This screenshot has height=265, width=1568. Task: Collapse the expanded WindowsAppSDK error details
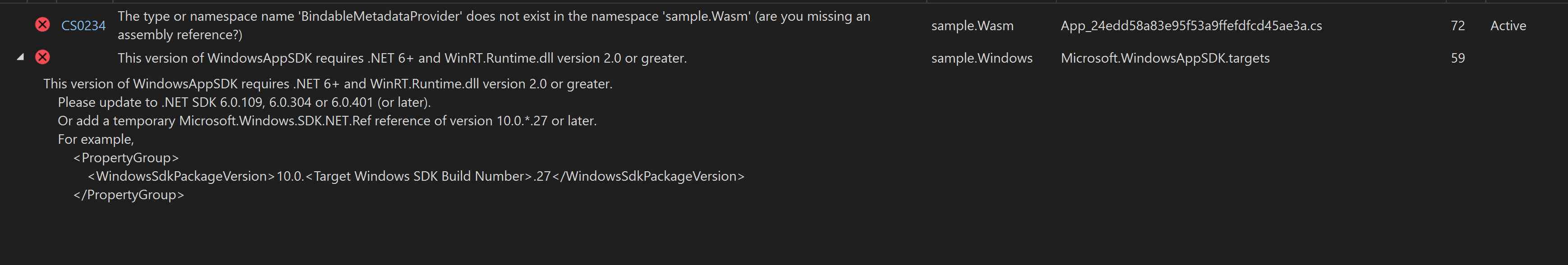pyautogui.click(x=20, y=57)
